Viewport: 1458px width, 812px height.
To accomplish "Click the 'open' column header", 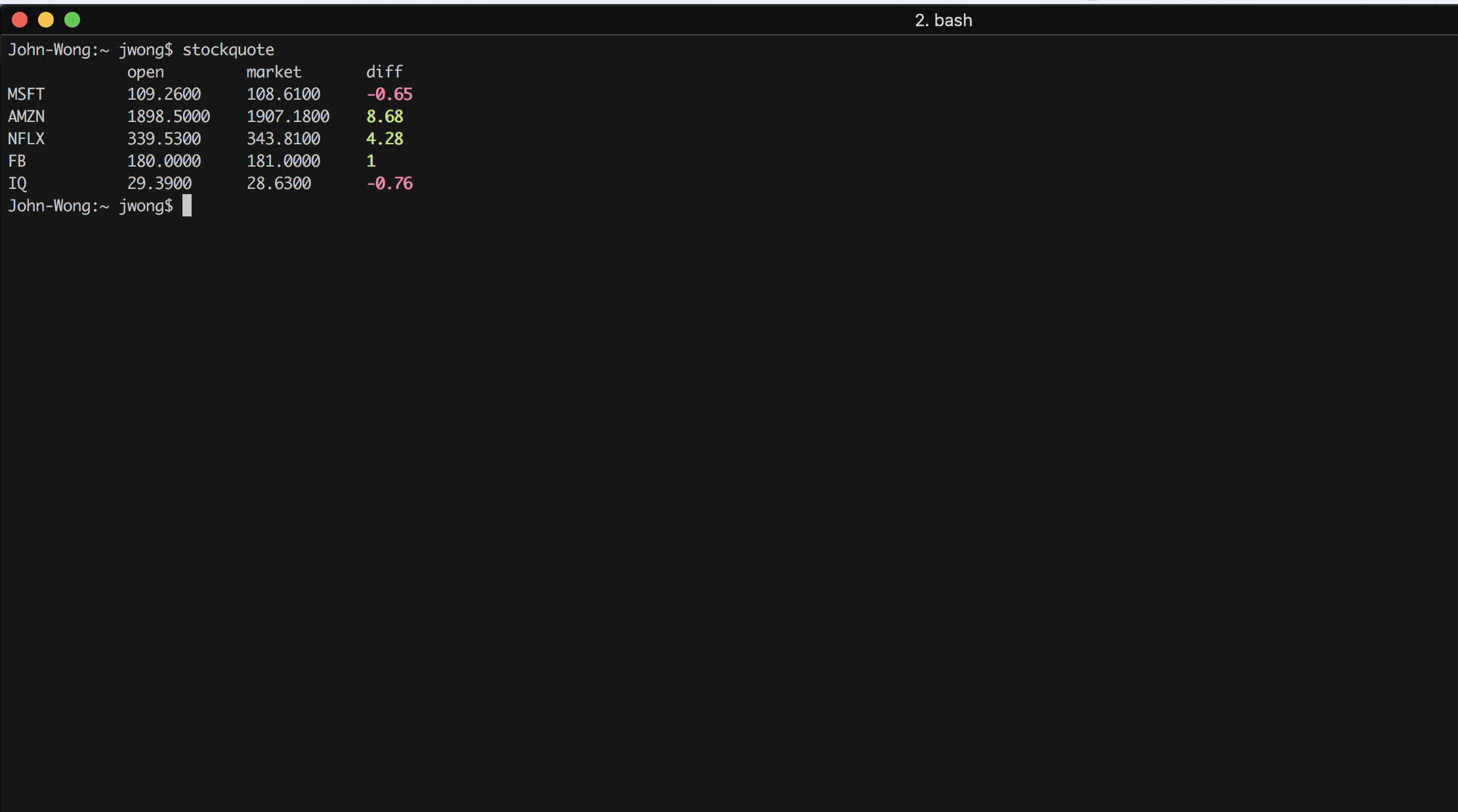I will tap(145, 72).
